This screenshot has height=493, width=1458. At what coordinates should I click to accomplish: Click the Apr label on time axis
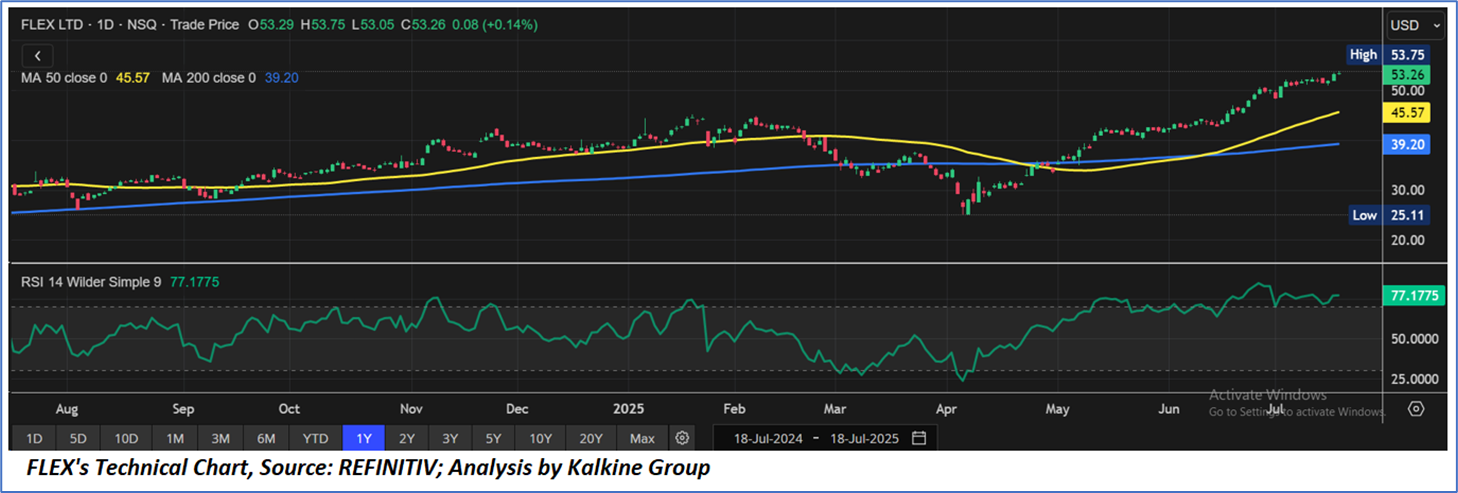pyautogui.click(x=945, y=409)
